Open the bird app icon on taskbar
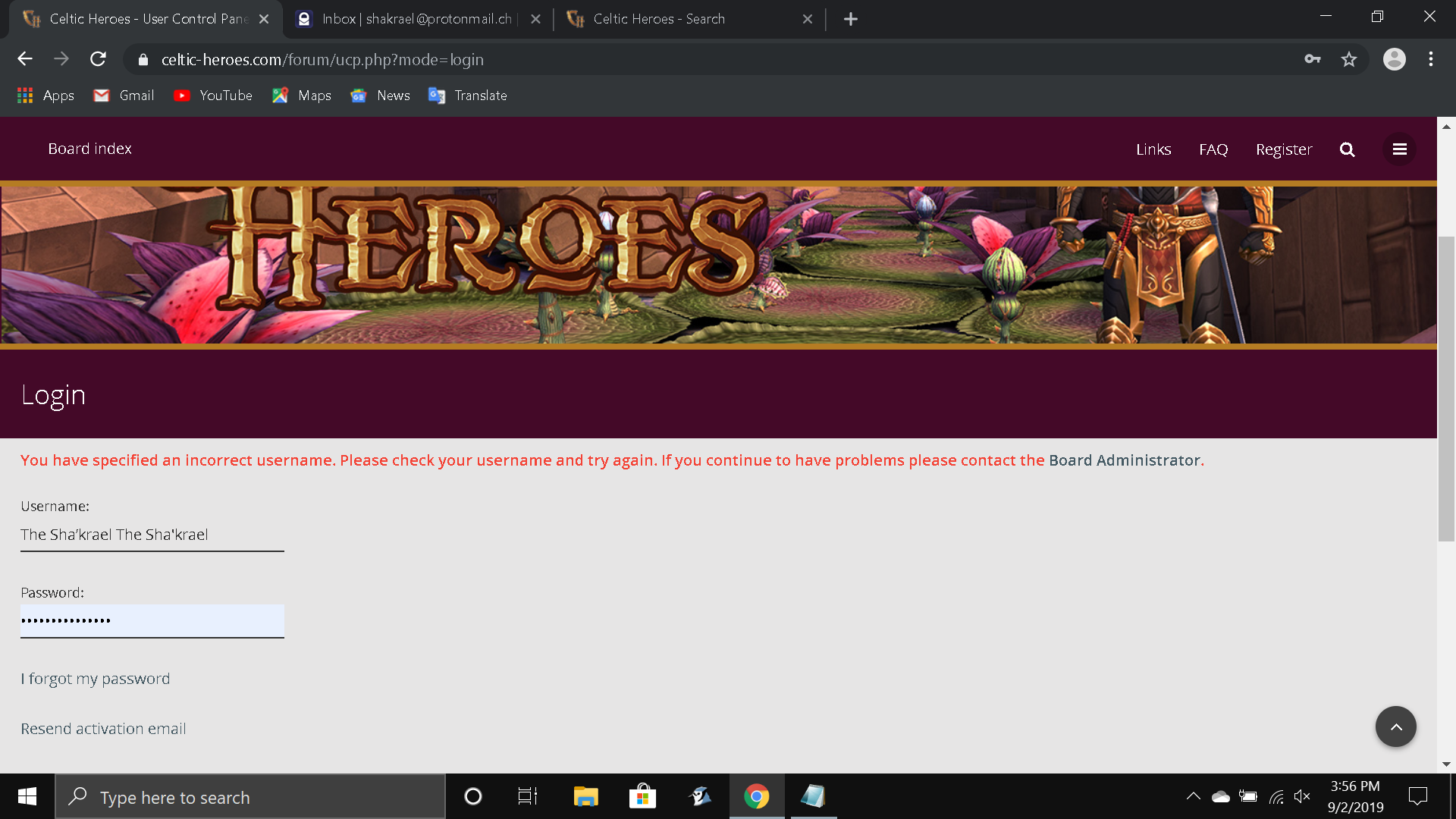The width and height of the screenshot is (1456, 819). 699,796
